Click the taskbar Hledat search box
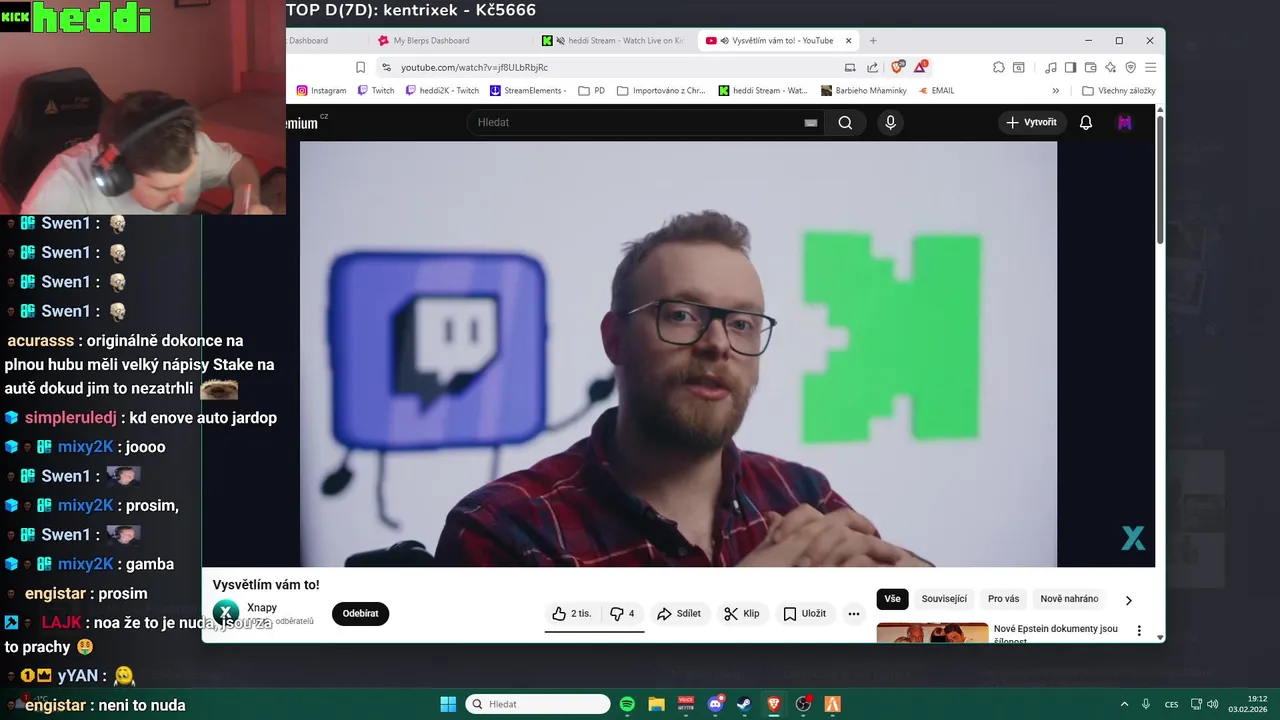 tap(538, 704)
